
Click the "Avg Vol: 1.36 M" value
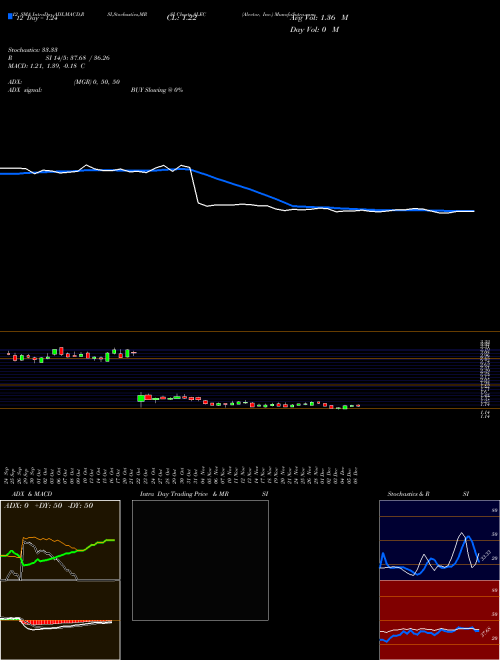click(319, 18)
